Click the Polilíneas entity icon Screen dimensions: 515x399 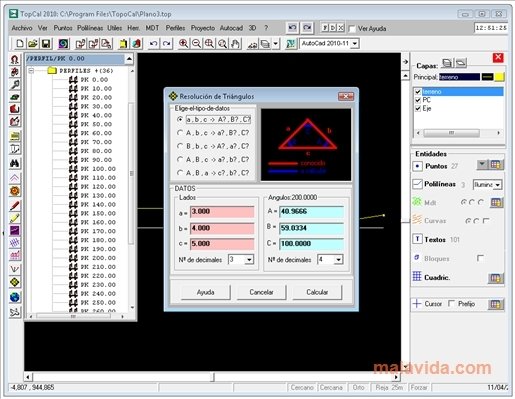418,184
